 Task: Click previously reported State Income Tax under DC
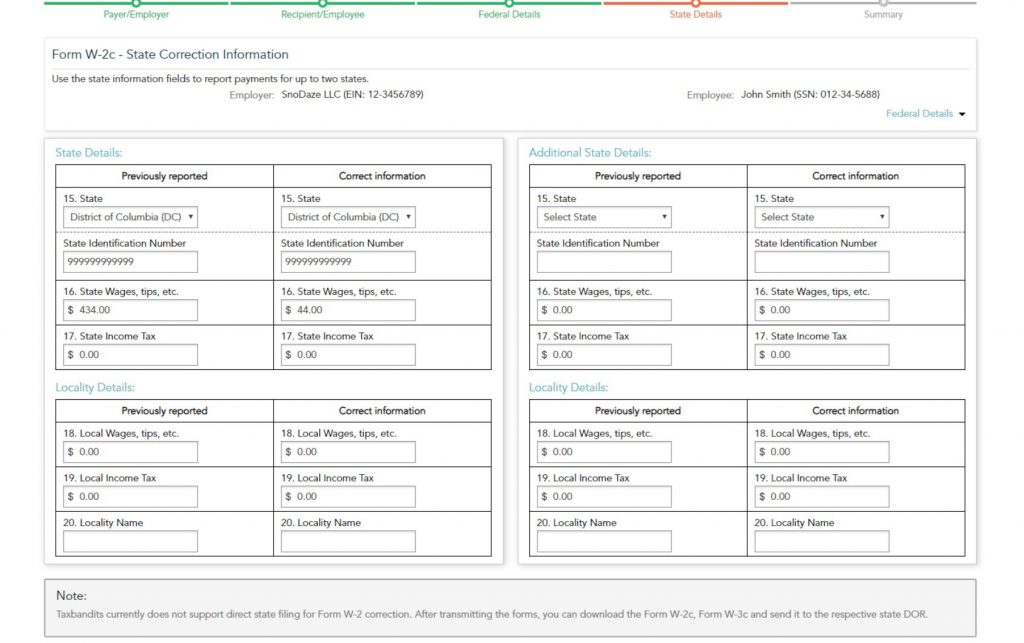(130, 355)
